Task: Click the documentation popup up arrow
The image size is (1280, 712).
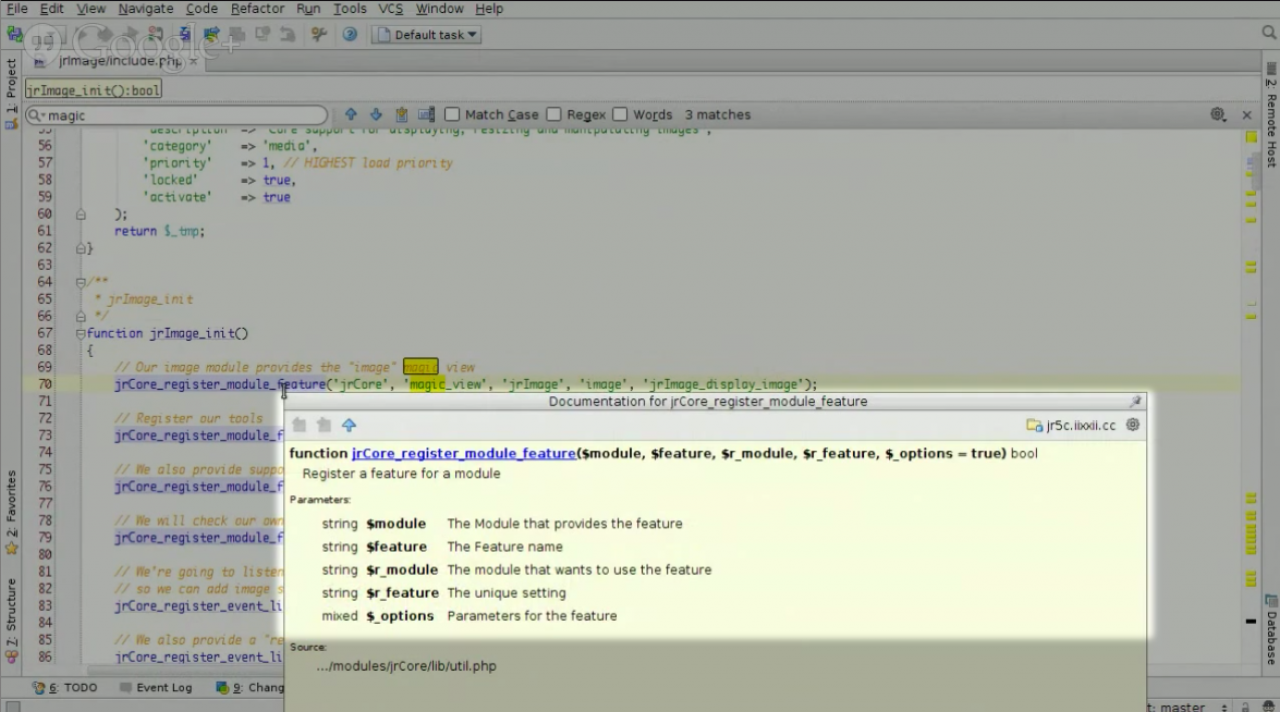Action: coord(349,425)
